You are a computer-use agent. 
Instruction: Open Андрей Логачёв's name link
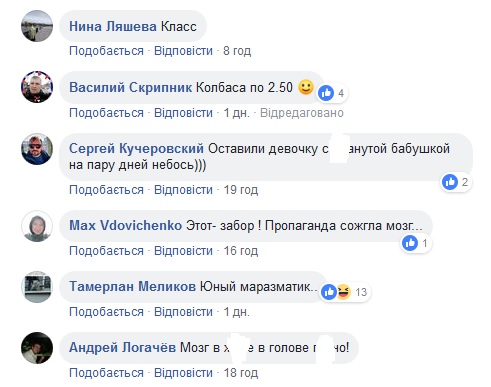pyautogui.click(x=122, y=347)
